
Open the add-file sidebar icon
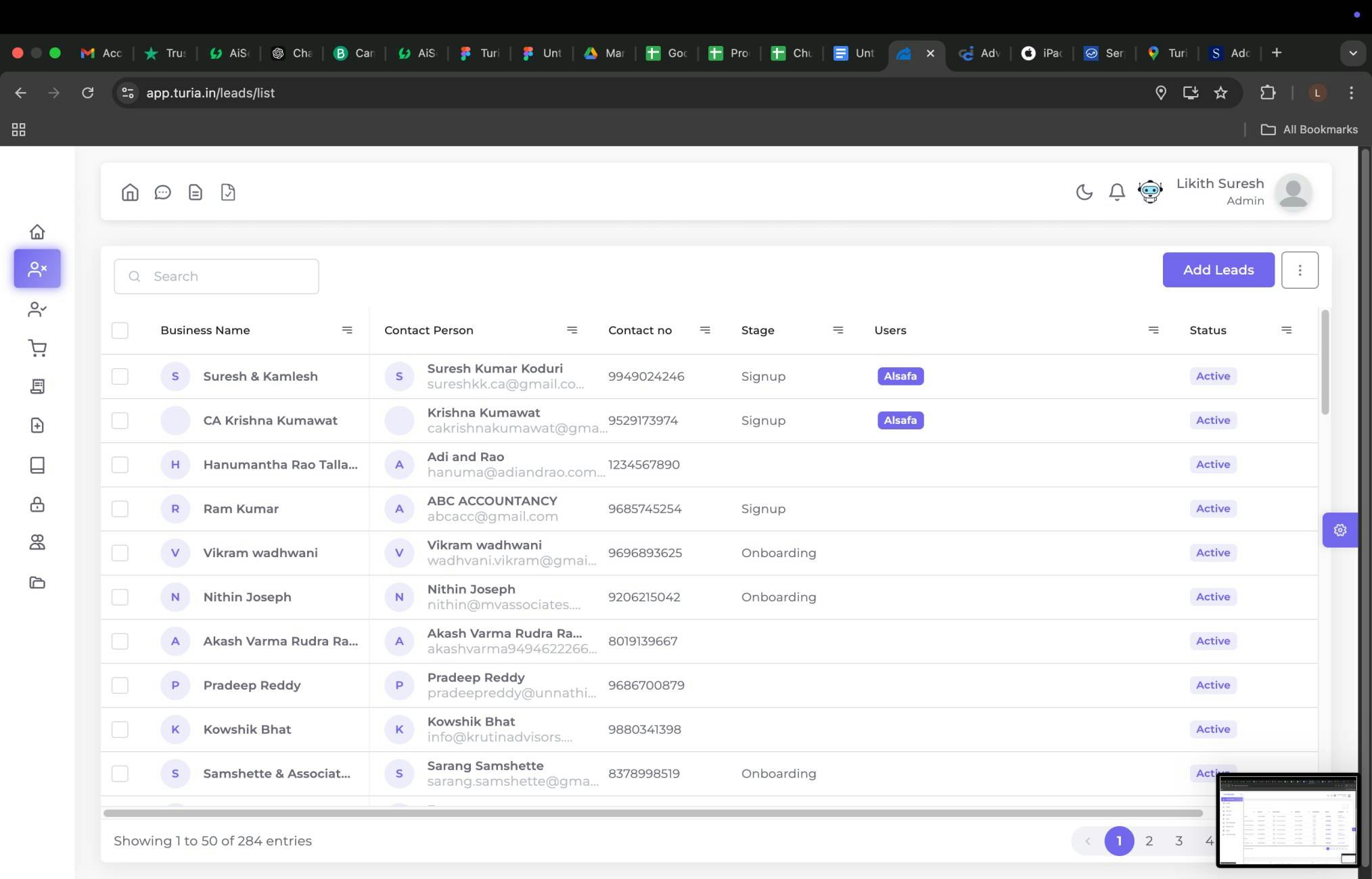[x=37, y=425]
